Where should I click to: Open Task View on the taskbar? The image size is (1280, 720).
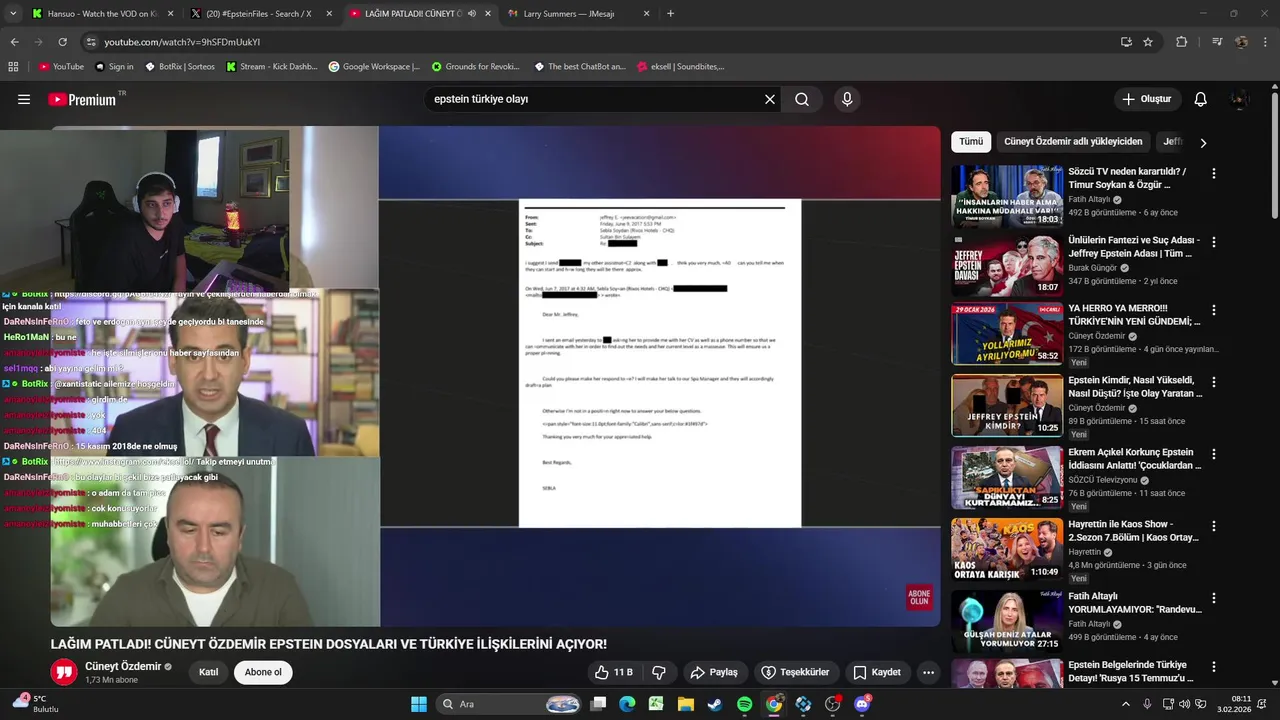pos(598,704)
